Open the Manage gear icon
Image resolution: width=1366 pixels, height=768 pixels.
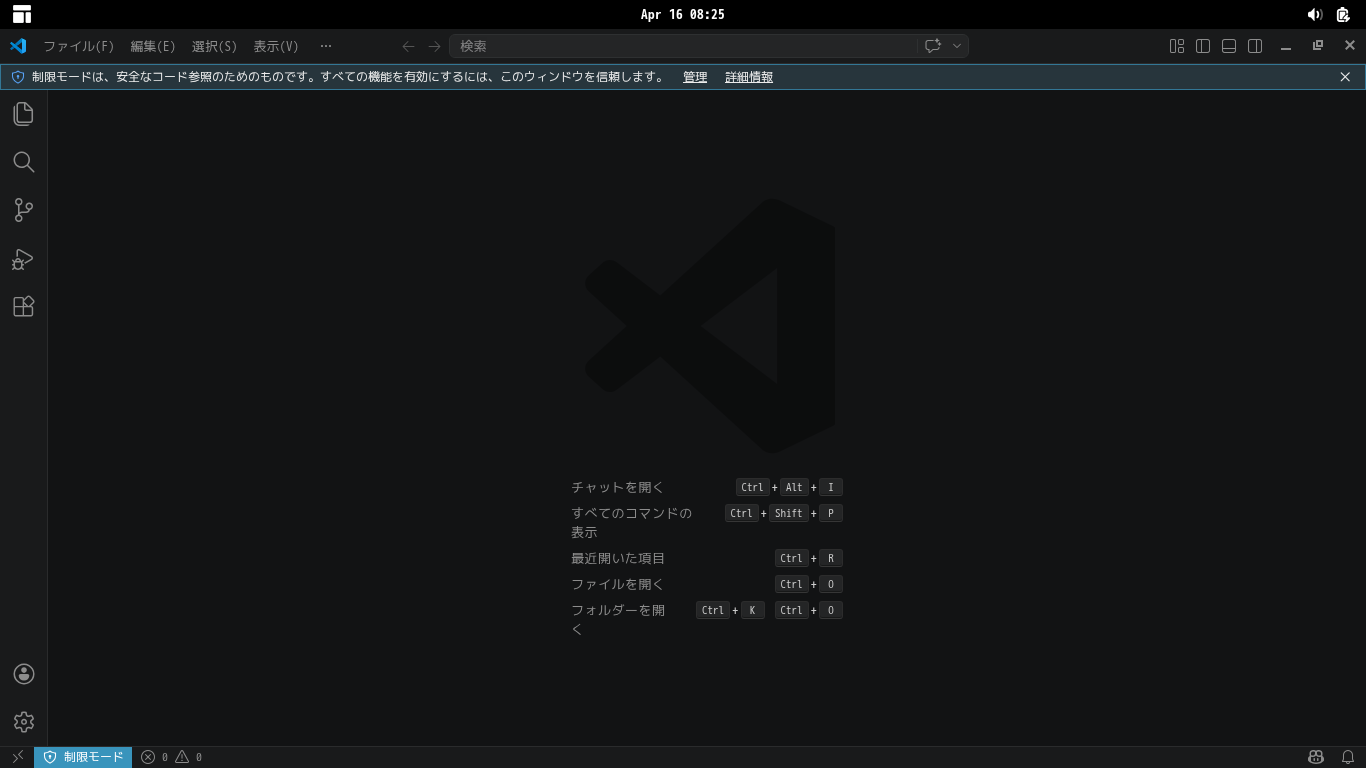pyautogui.click(x=23, y=722)
